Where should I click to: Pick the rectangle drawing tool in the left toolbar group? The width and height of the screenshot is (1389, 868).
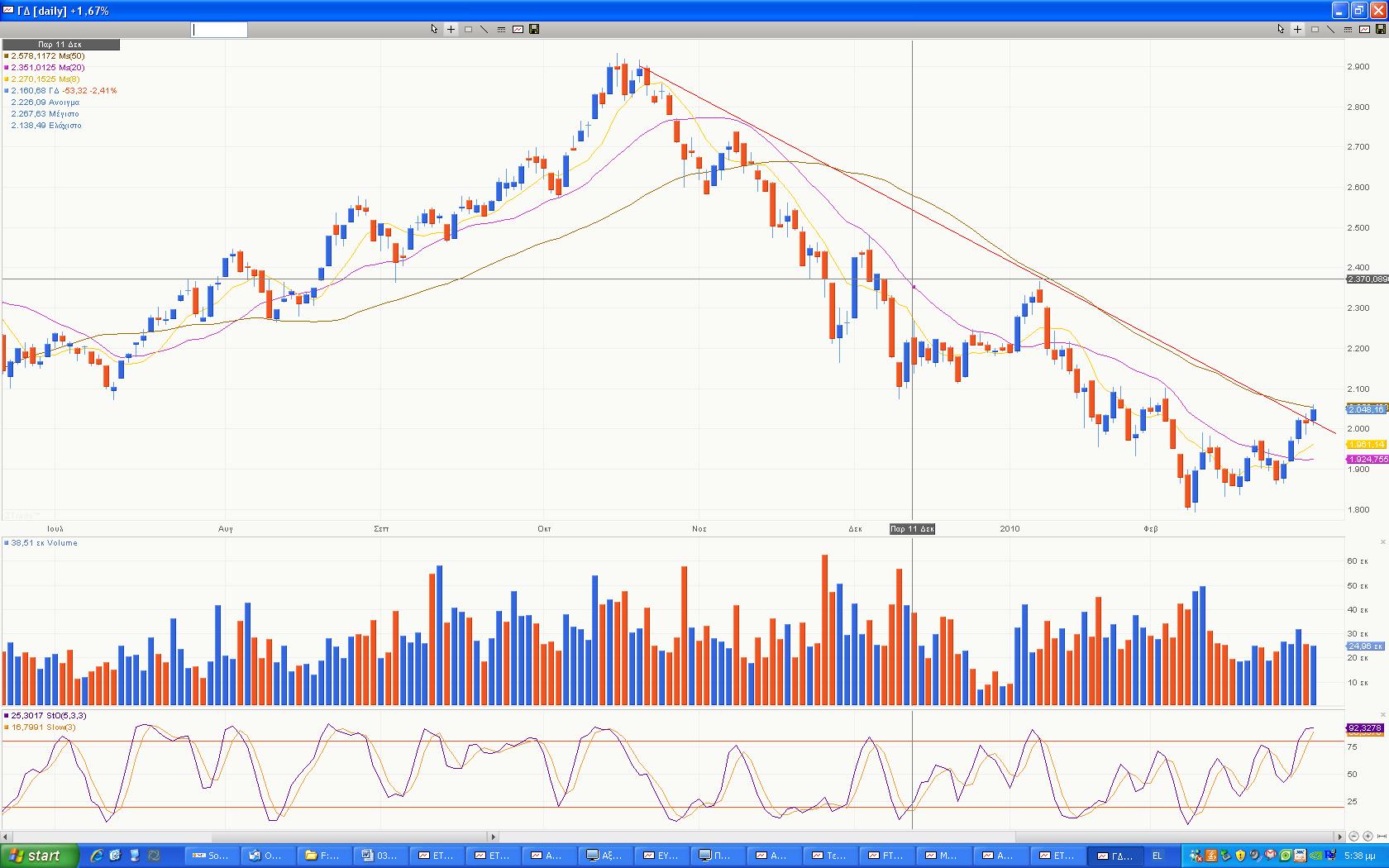point(468,29)
